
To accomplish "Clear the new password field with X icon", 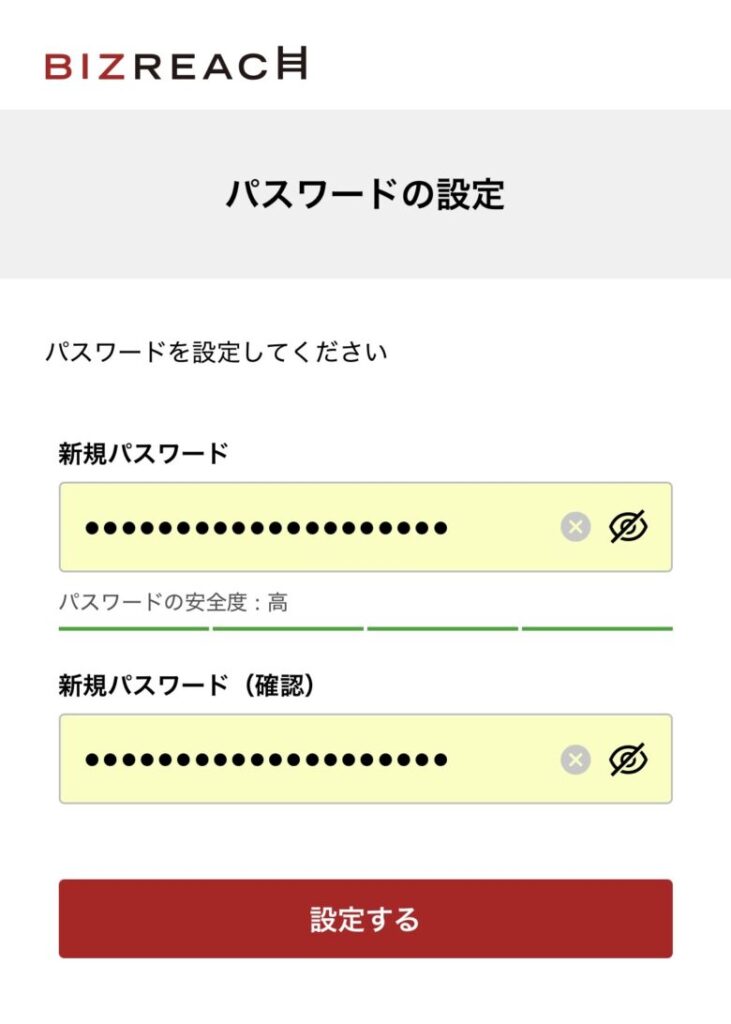I will coord(575,527).
